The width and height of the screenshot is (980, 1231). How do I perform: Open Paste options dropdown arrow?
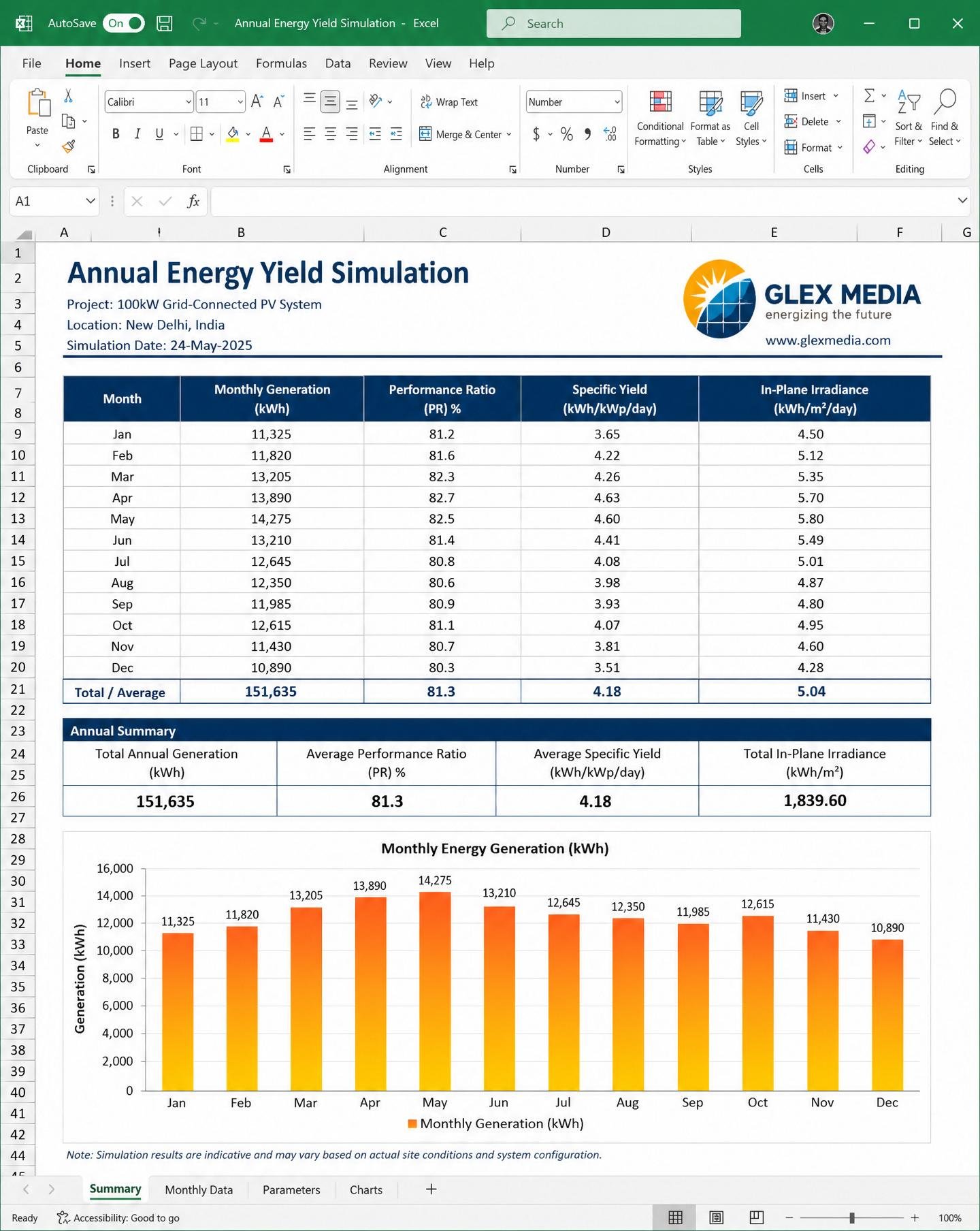pos(37,145)
